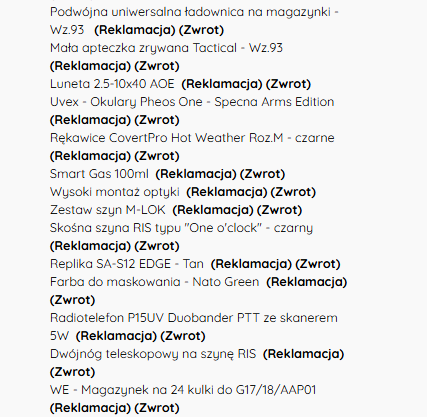Choose Zwrot for Radiotelefon P15UV 5W
This screenshot has width=427, height=417.
point(183,336)
